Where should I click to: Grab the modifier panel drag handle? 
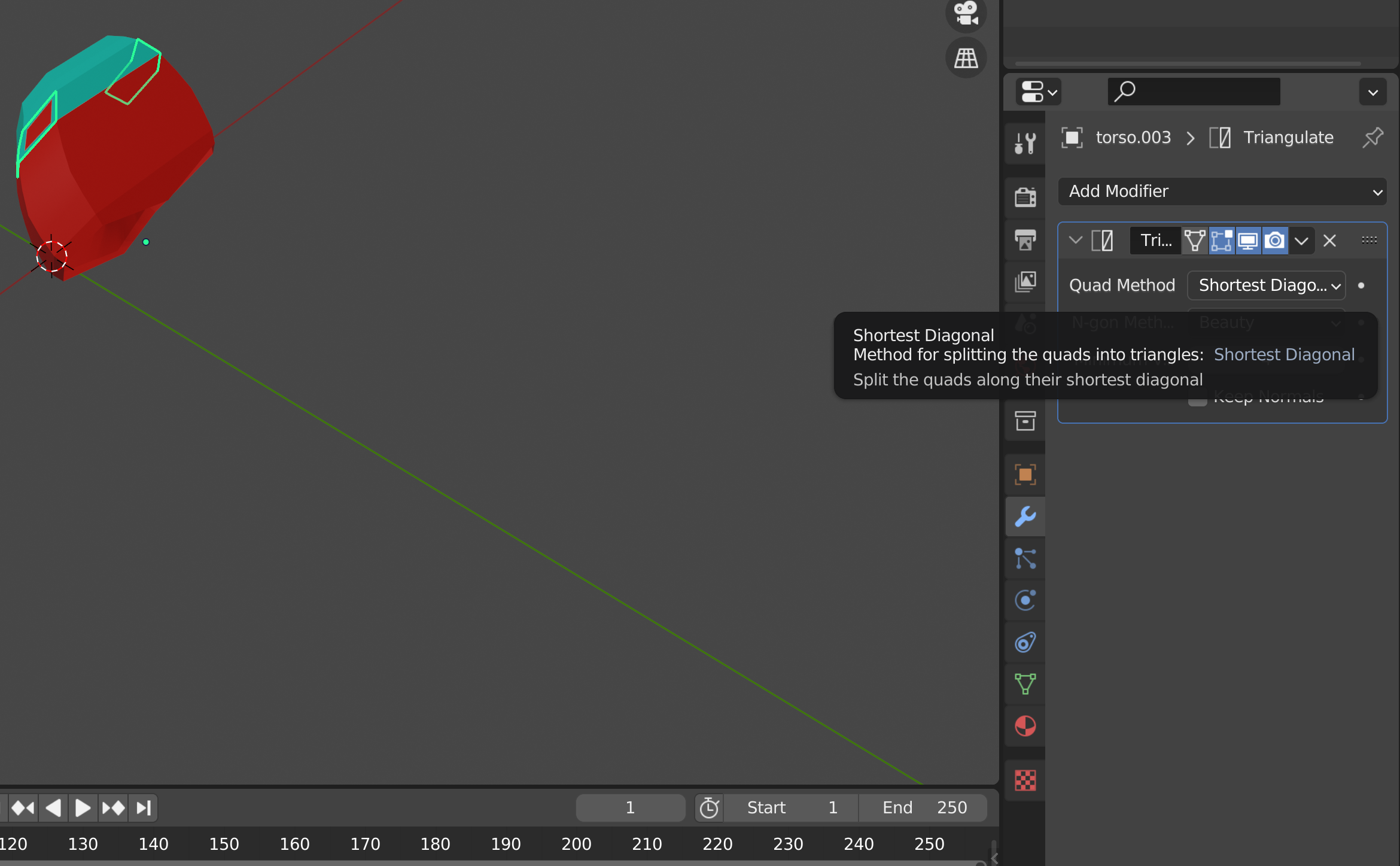[x=1369, y=241]
